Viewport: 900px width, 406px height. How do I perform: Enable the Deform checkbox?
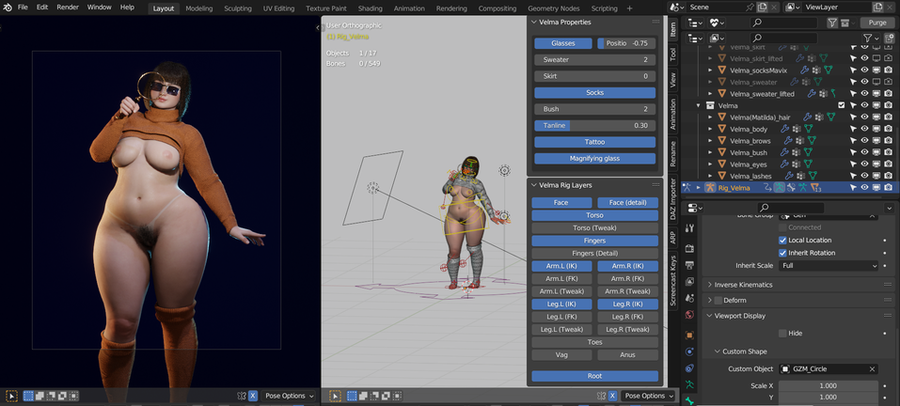(x=717, y=300)
